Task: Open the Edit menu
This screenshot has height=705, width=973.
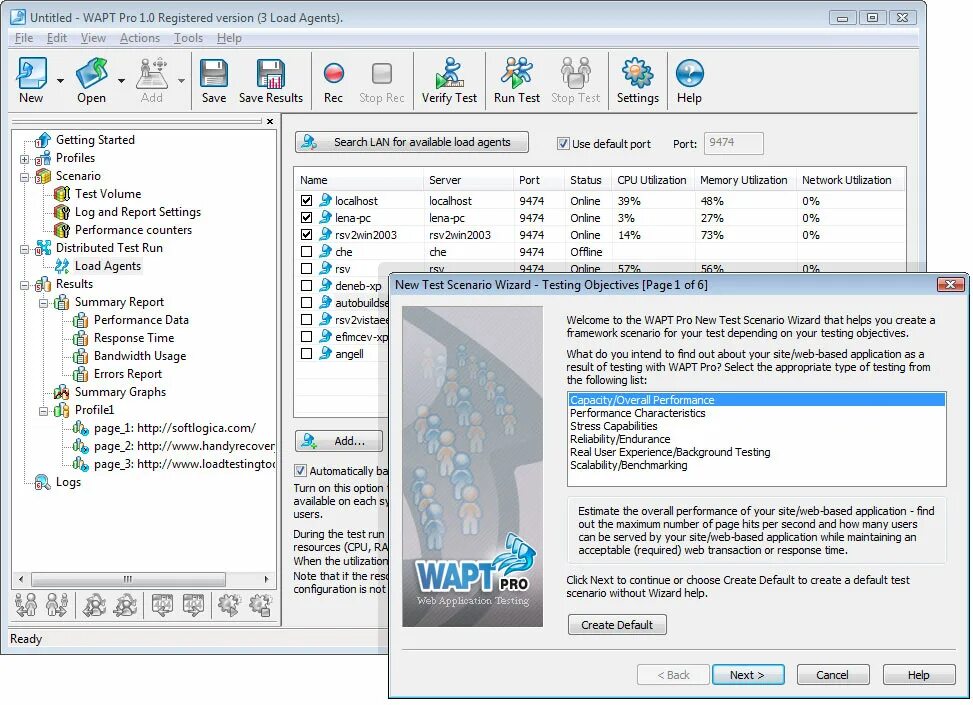Action: (56, 38)
